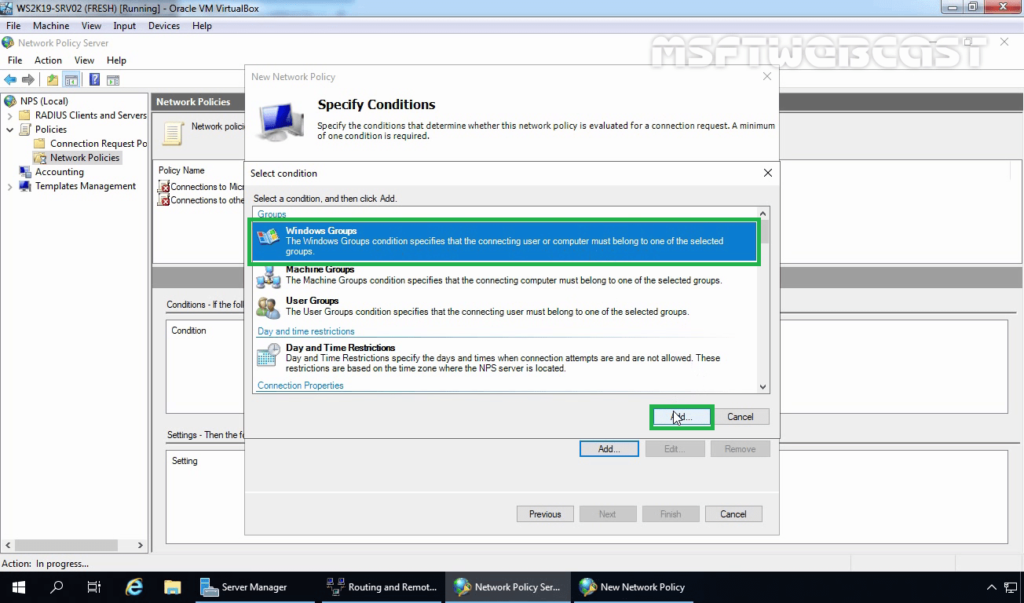This screenshot has width=1024, height=603.
Task: Click Cancel at bottom of wizard
Action: pos(733,514)
